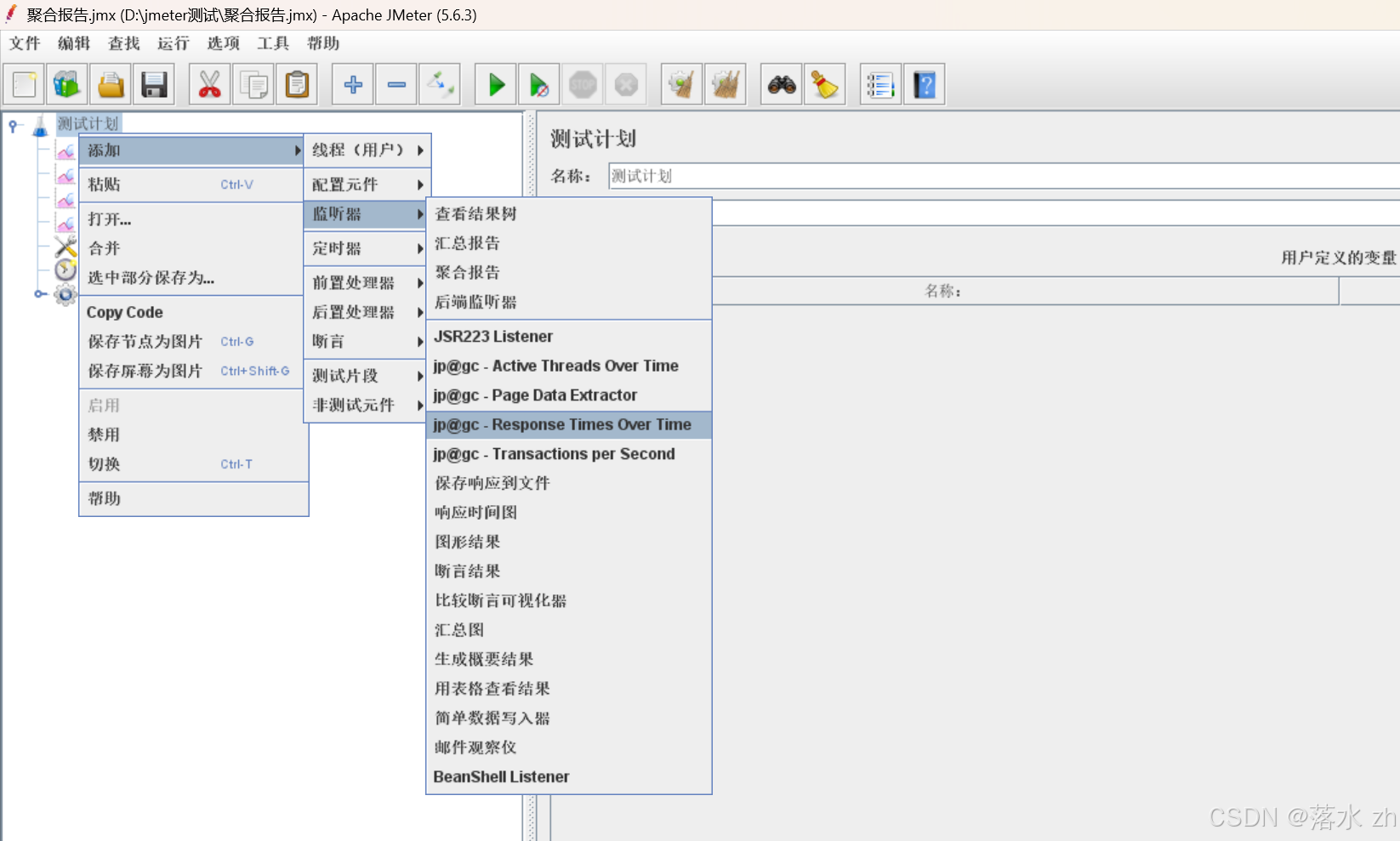Open Function Helper list icon
This screenshot has height=841, width=1400.
tap(881, 84)
